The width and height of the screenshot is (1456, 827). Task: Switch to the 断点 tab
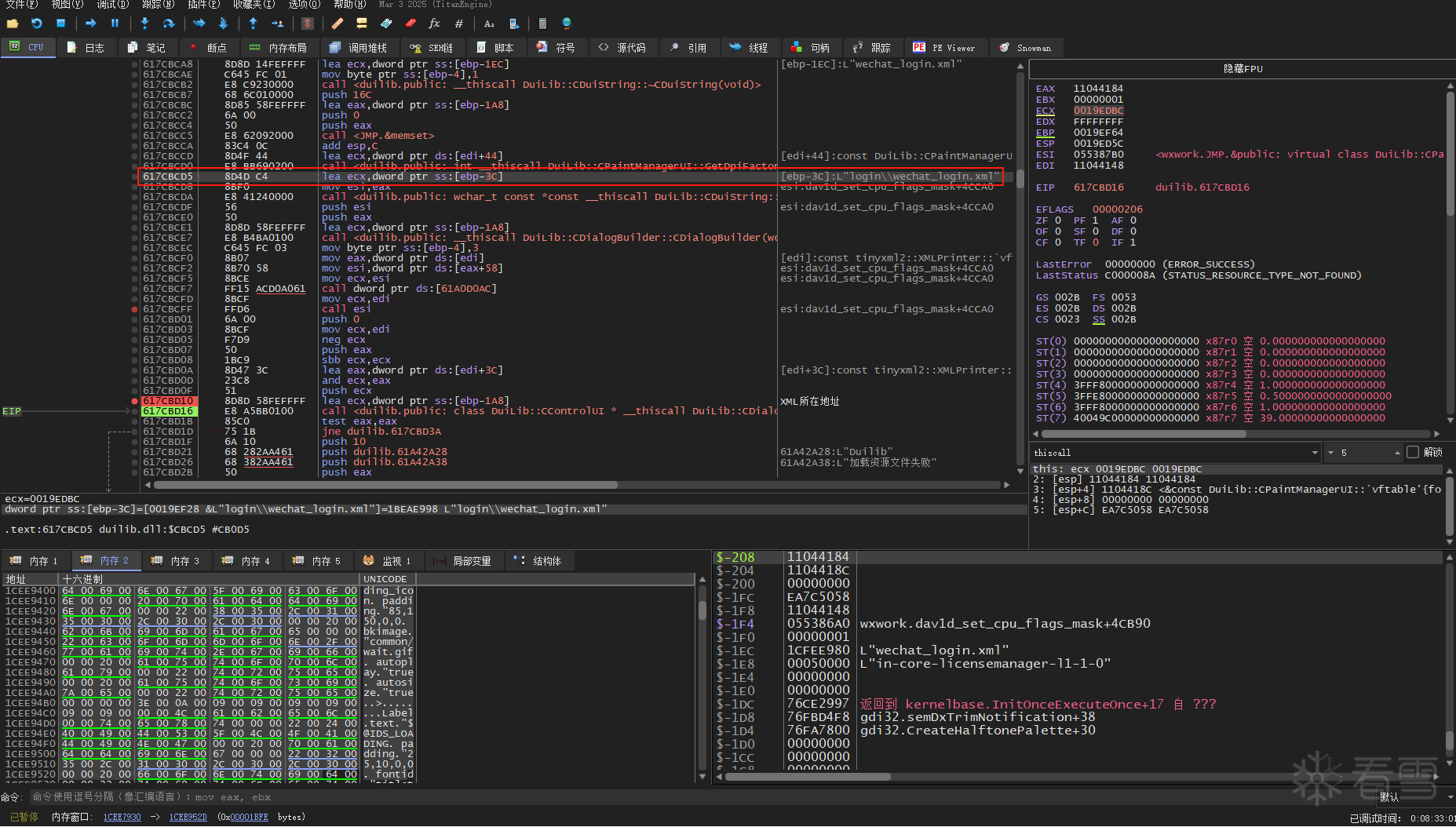click(209, 48)
